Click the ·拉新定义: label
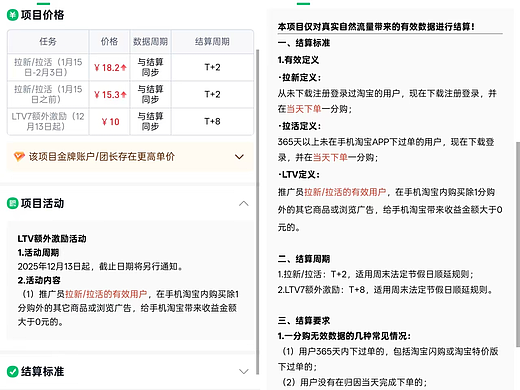This screenshot has width=520, height=390. click(299, 78)
